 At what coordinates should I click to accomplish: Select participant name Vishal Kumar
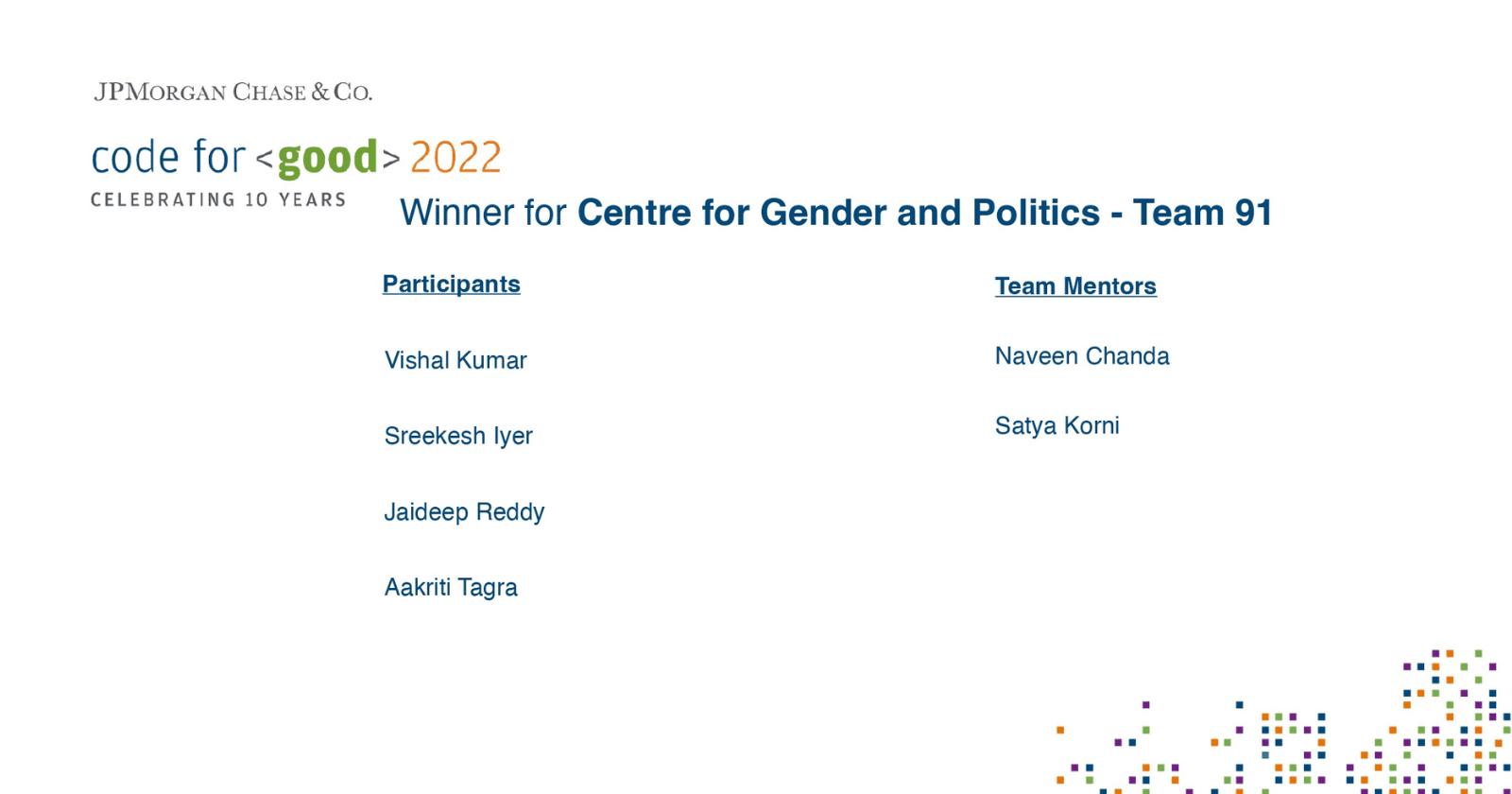pos(455,360)
